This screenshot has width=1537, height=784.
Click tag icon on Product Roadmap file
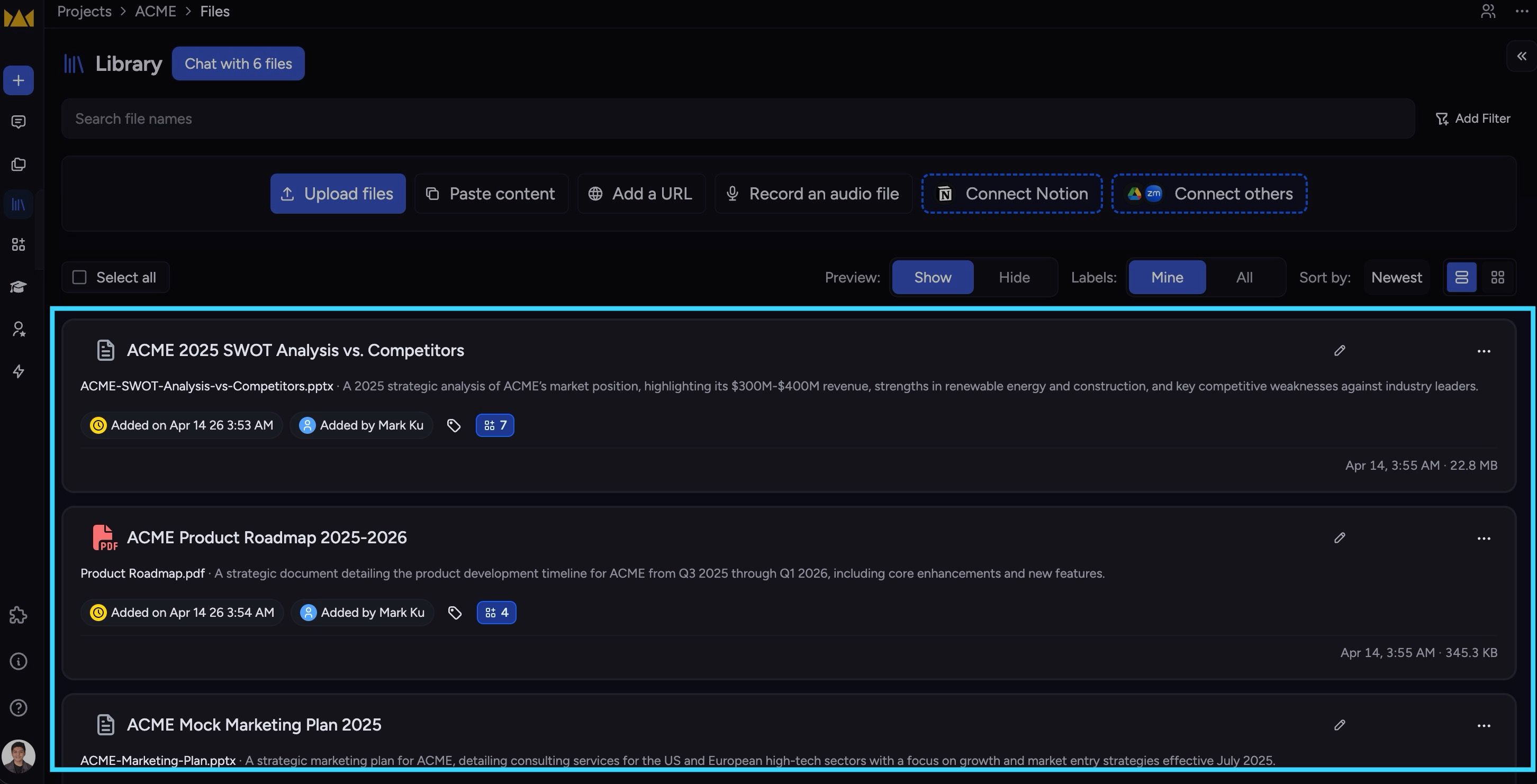455,612
